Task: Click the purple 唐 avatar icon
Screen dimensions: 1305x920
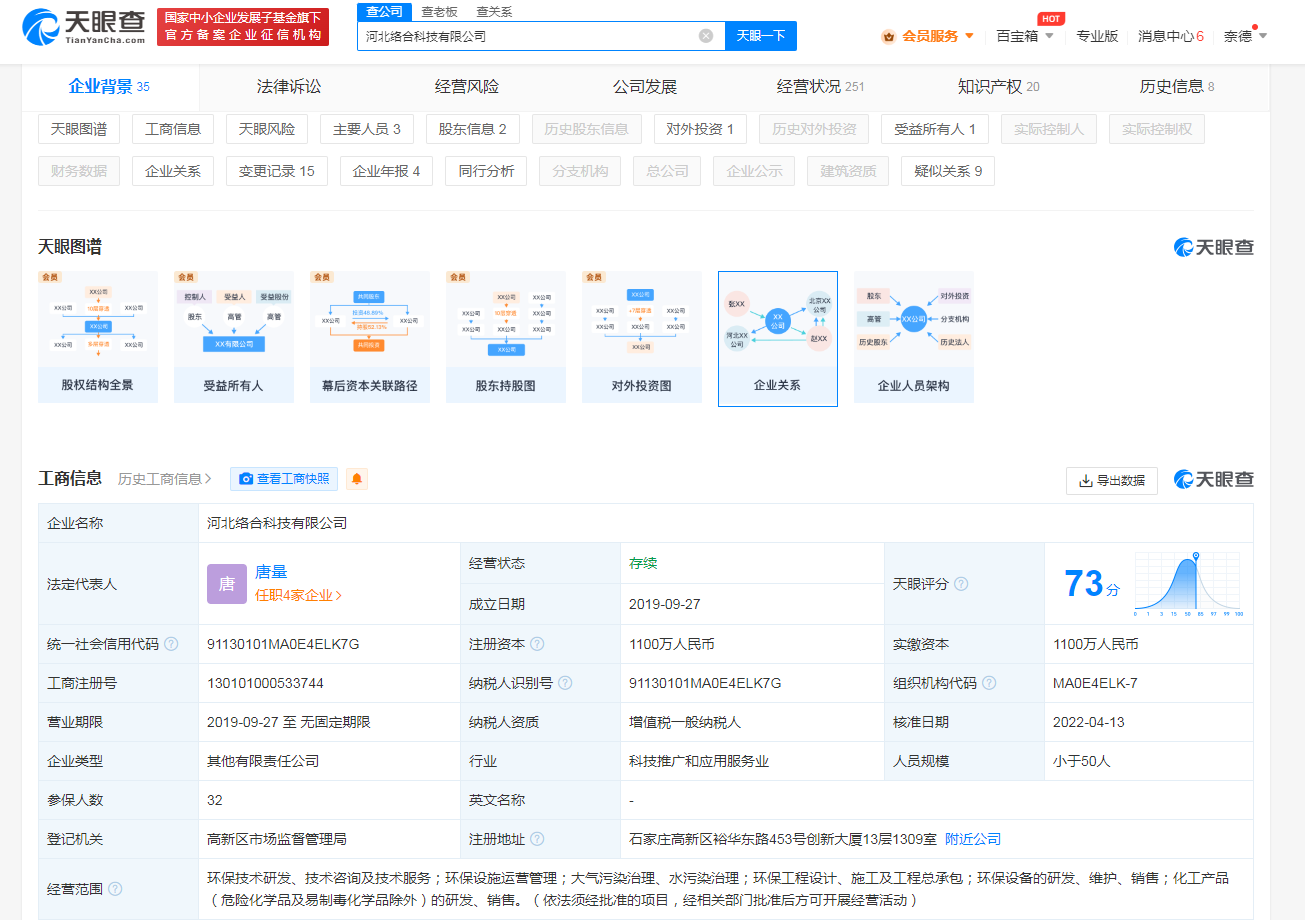Action: click(227, 584)
